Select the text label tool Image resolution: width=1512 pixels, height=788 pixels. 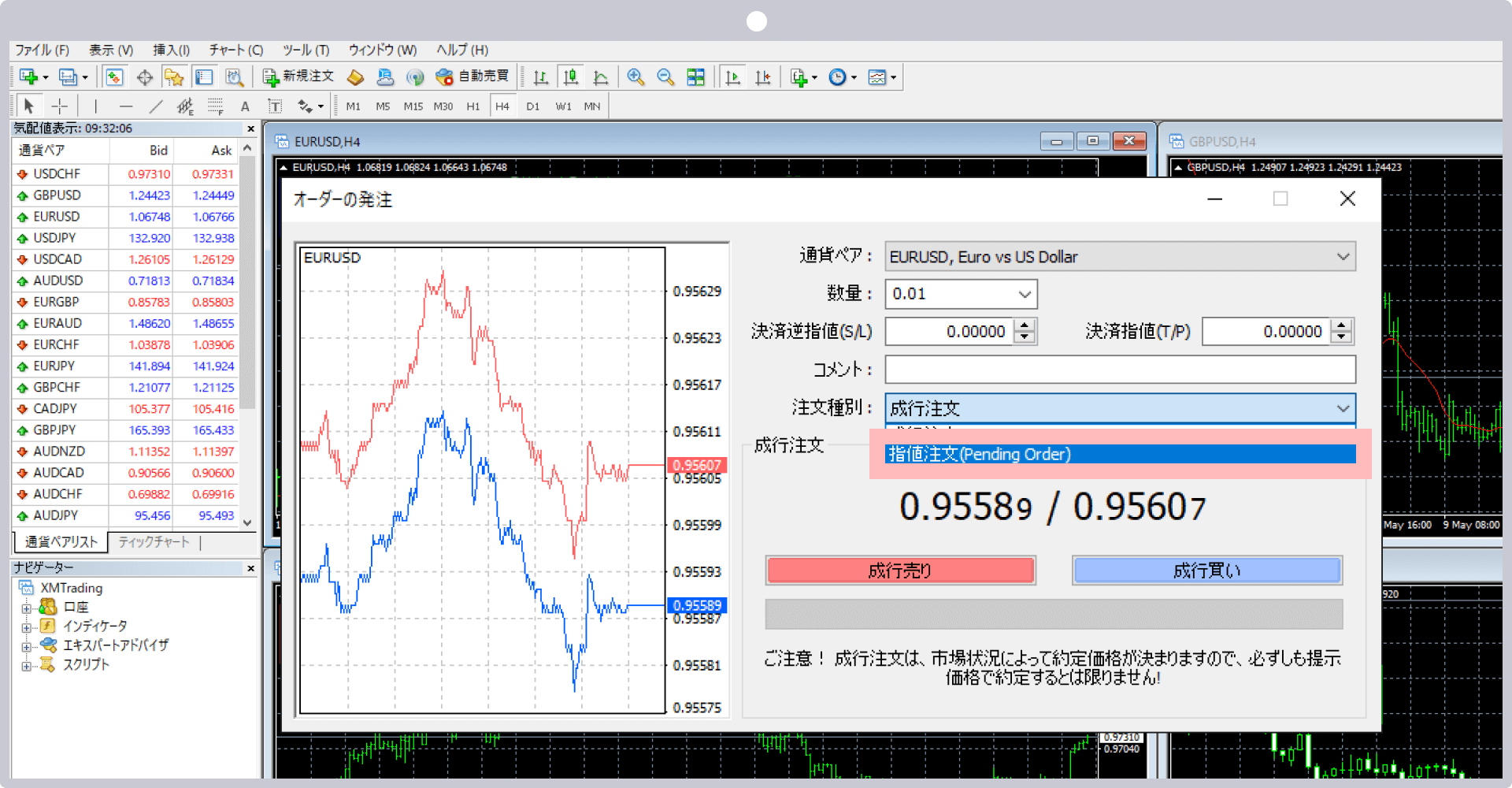pos(275,106)
